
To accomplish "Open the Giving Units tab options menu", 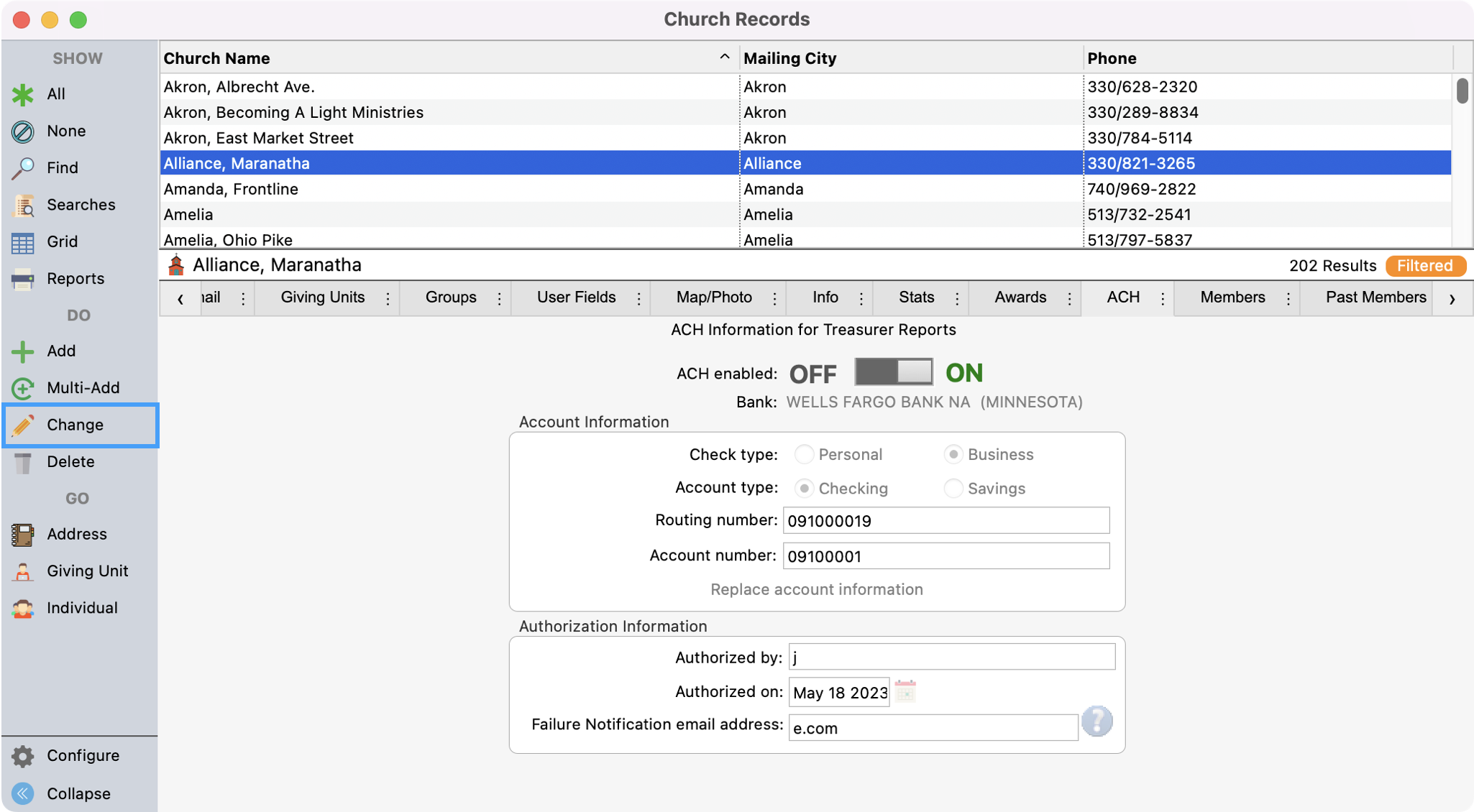I will pos(388,298).
